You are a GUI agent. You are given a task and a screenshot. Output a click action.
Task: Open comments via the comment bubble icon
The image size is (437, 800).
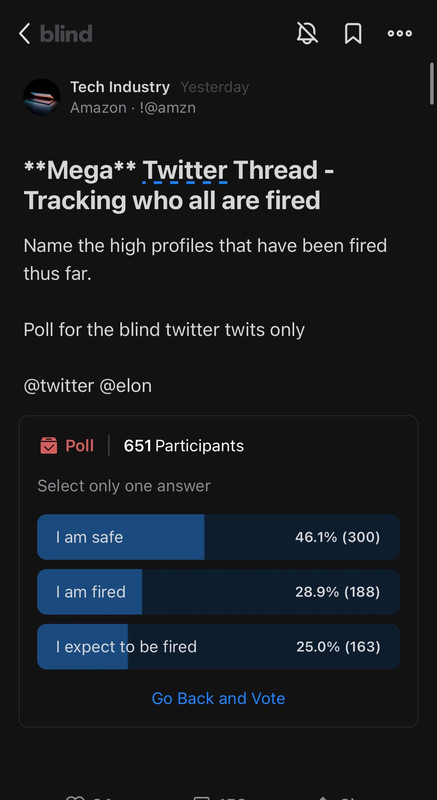202,796
